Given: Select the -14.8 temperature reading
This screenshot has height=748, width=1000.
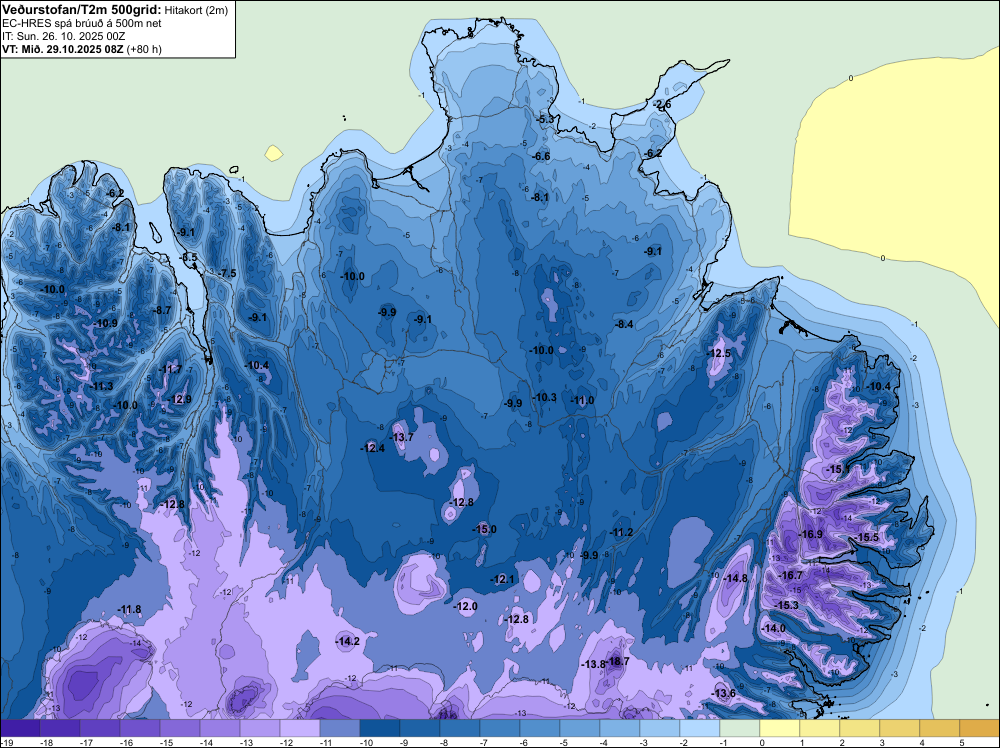Looking at the screenshot, I should (736, 578).
